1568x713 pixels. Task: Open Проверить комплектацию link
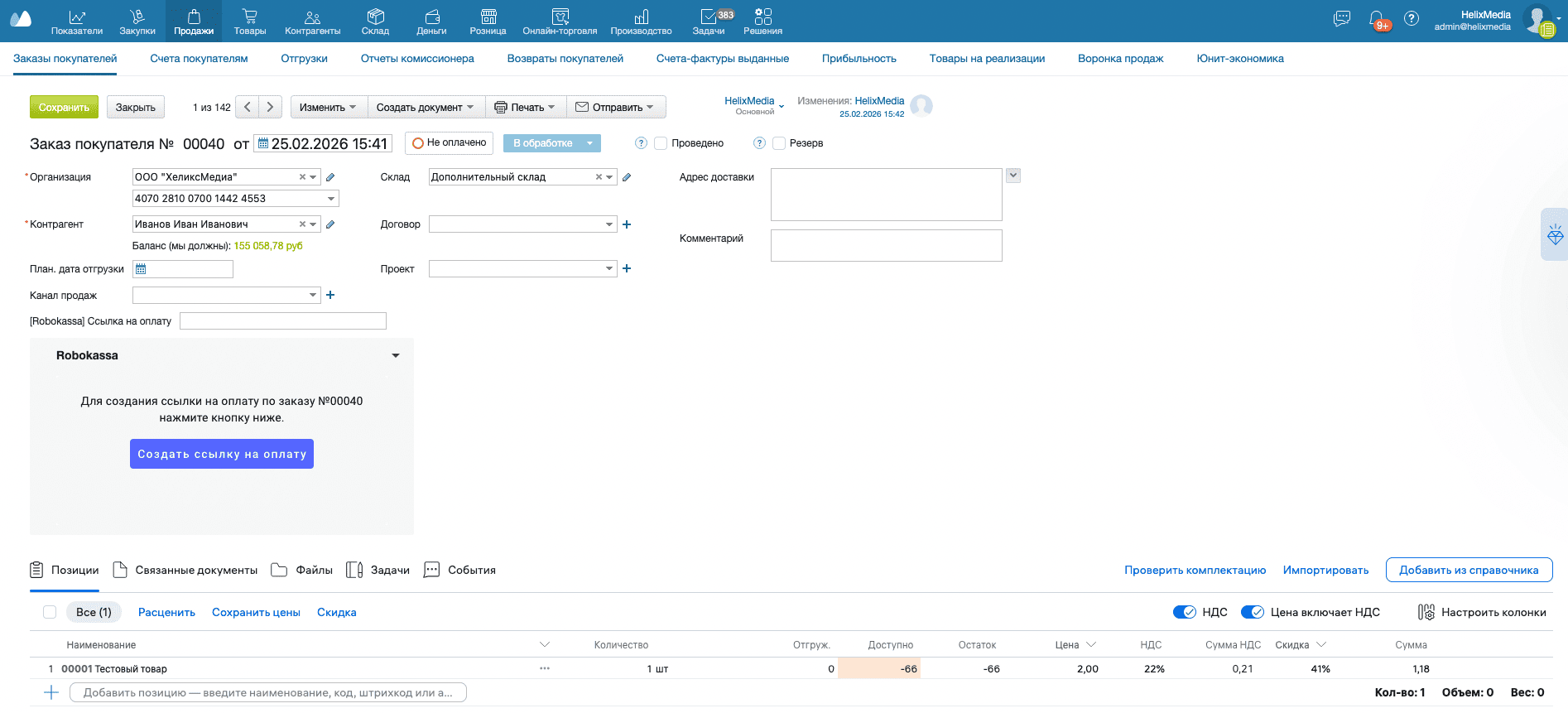pyautogui.click(x=1195, y=570)
